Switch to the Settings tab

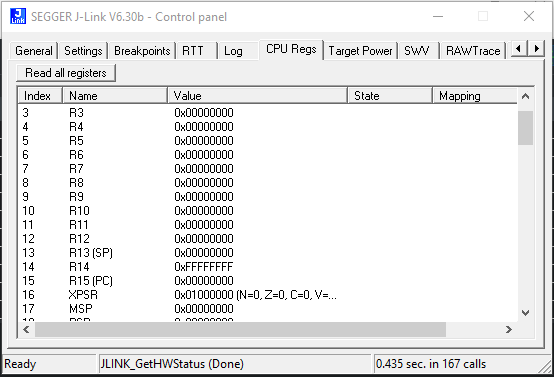click(83, 51)
